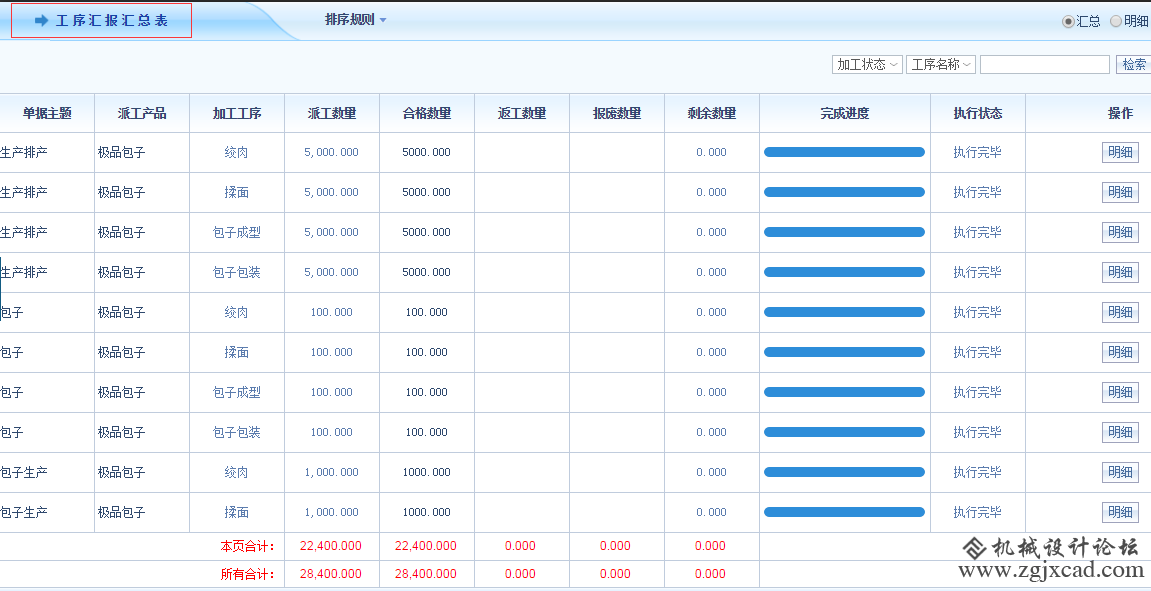Click the 检索 search button

(1133, 65)
